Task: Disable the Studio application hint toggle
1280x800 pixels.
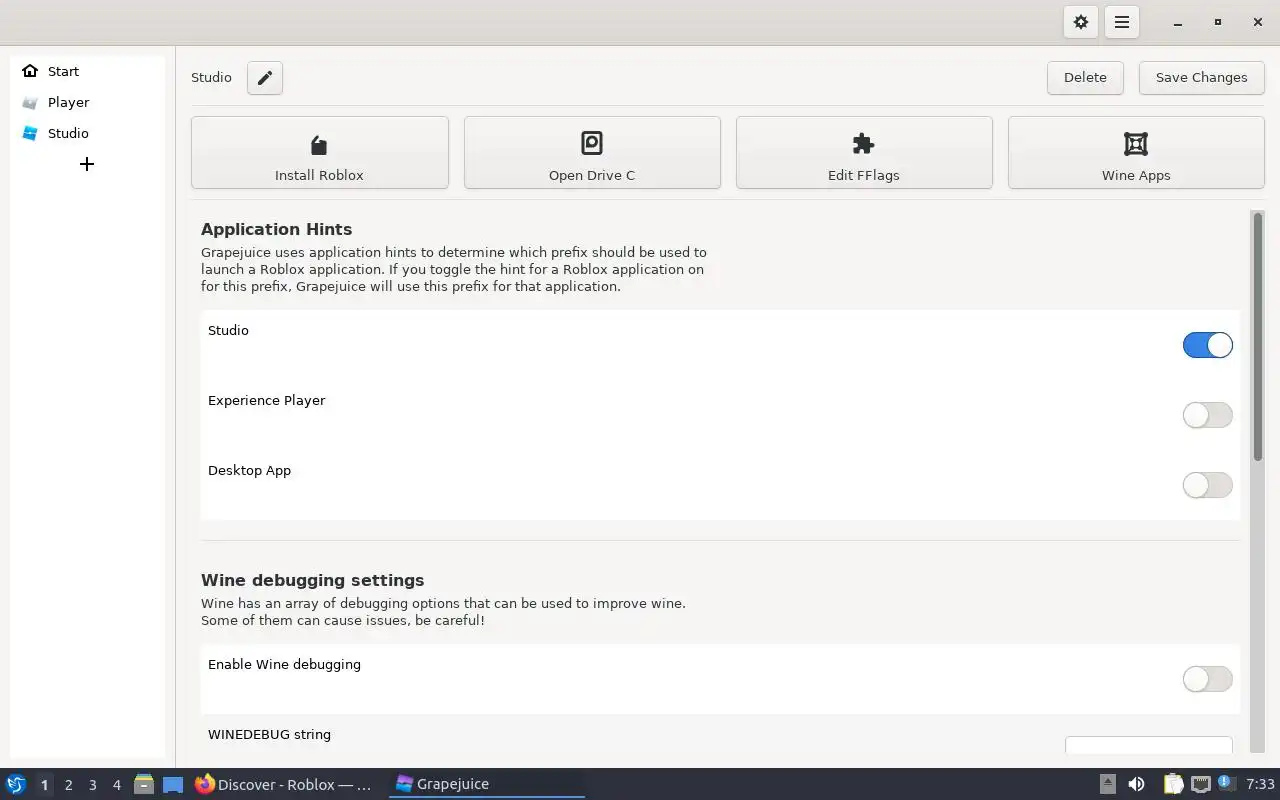Action: click(1208, 345)
